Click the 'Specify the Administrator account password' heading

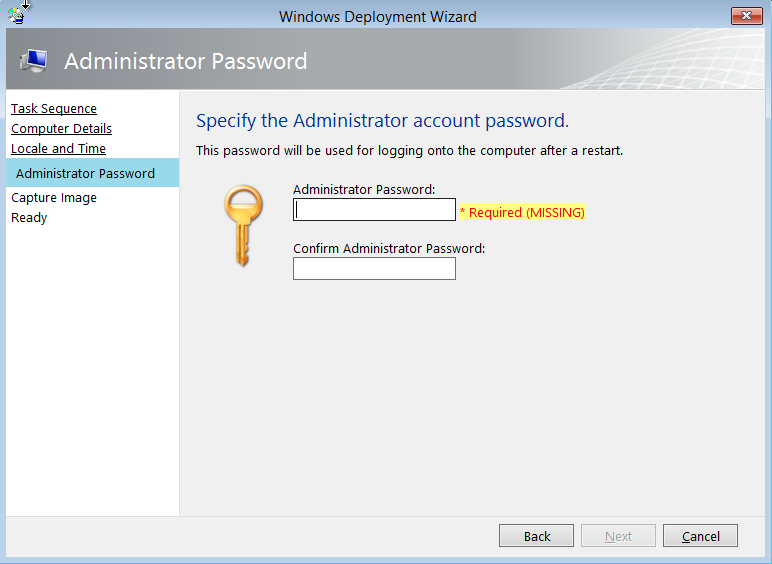(382, 121)
